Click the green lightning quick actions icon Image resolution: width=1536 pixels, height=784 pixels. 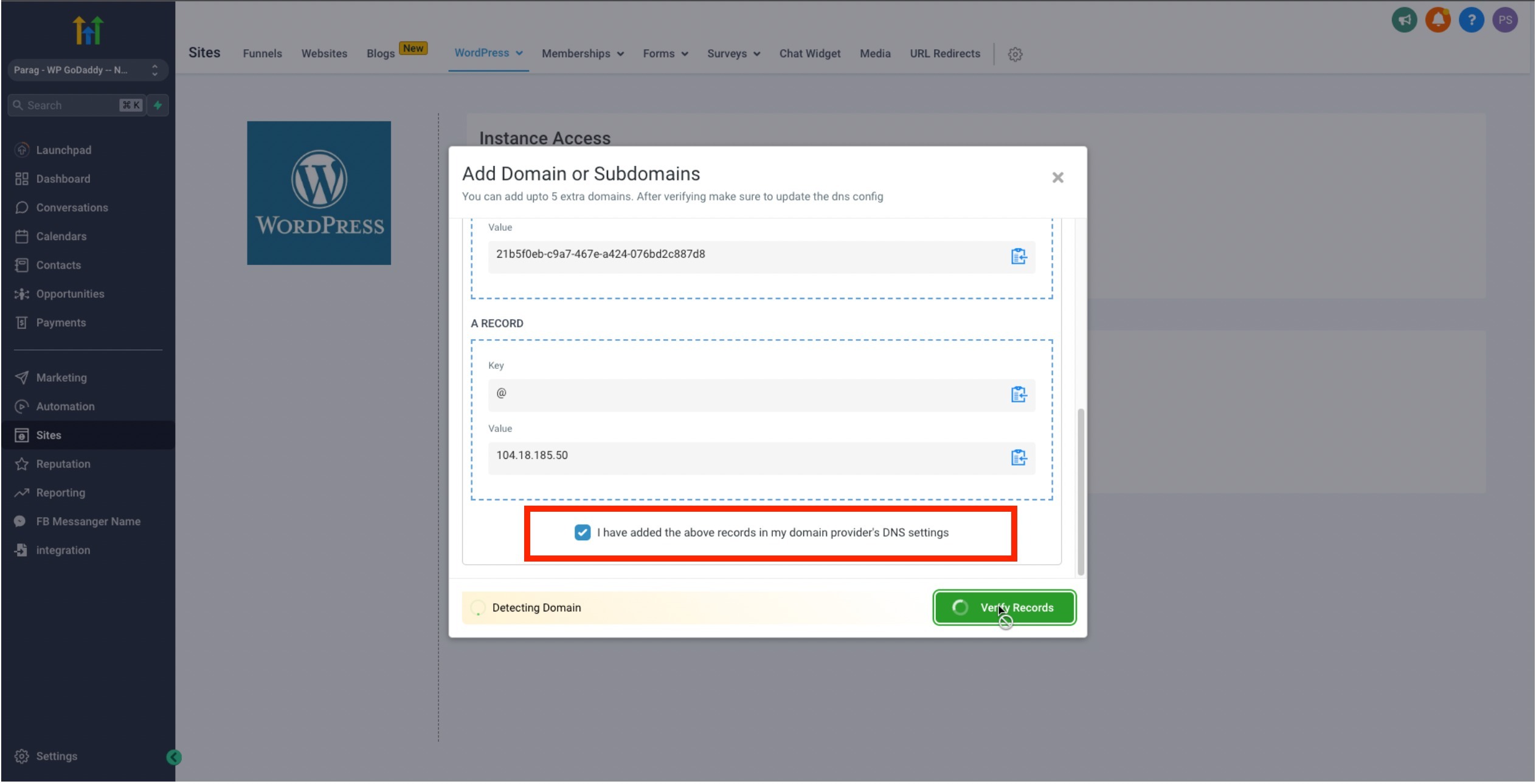tap(157, 105)
